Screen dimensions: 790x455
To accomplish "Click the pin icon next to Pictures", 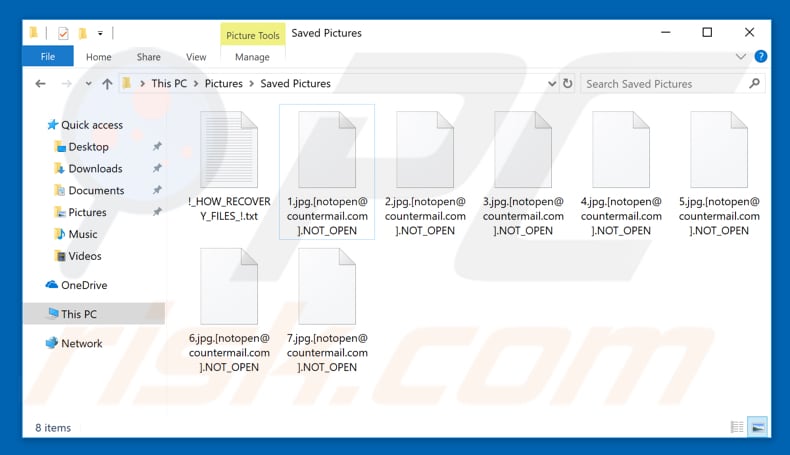I will (x=157, y=212).
